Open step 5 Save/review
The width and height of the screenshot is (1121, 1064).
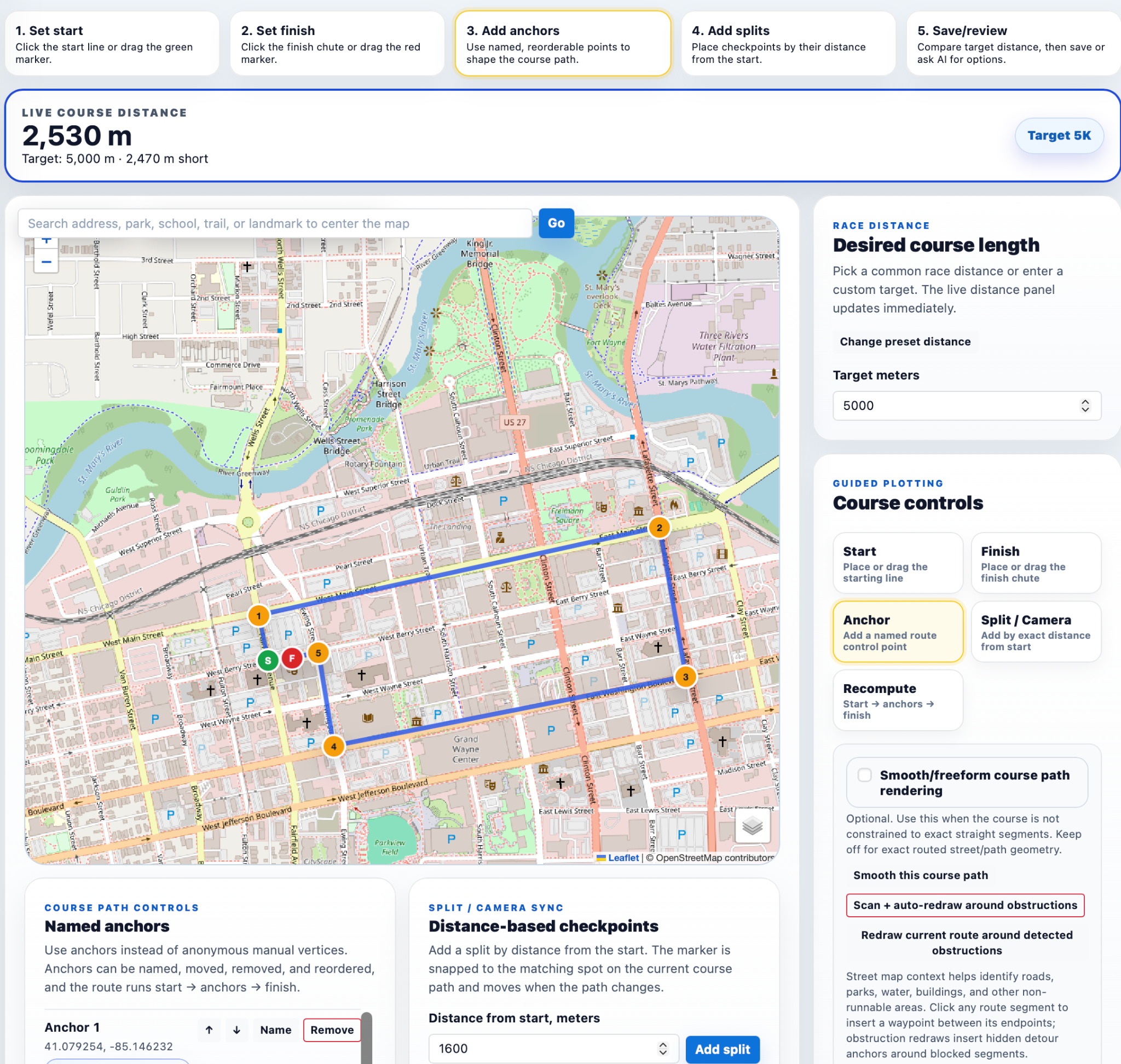coord(1013,44)
